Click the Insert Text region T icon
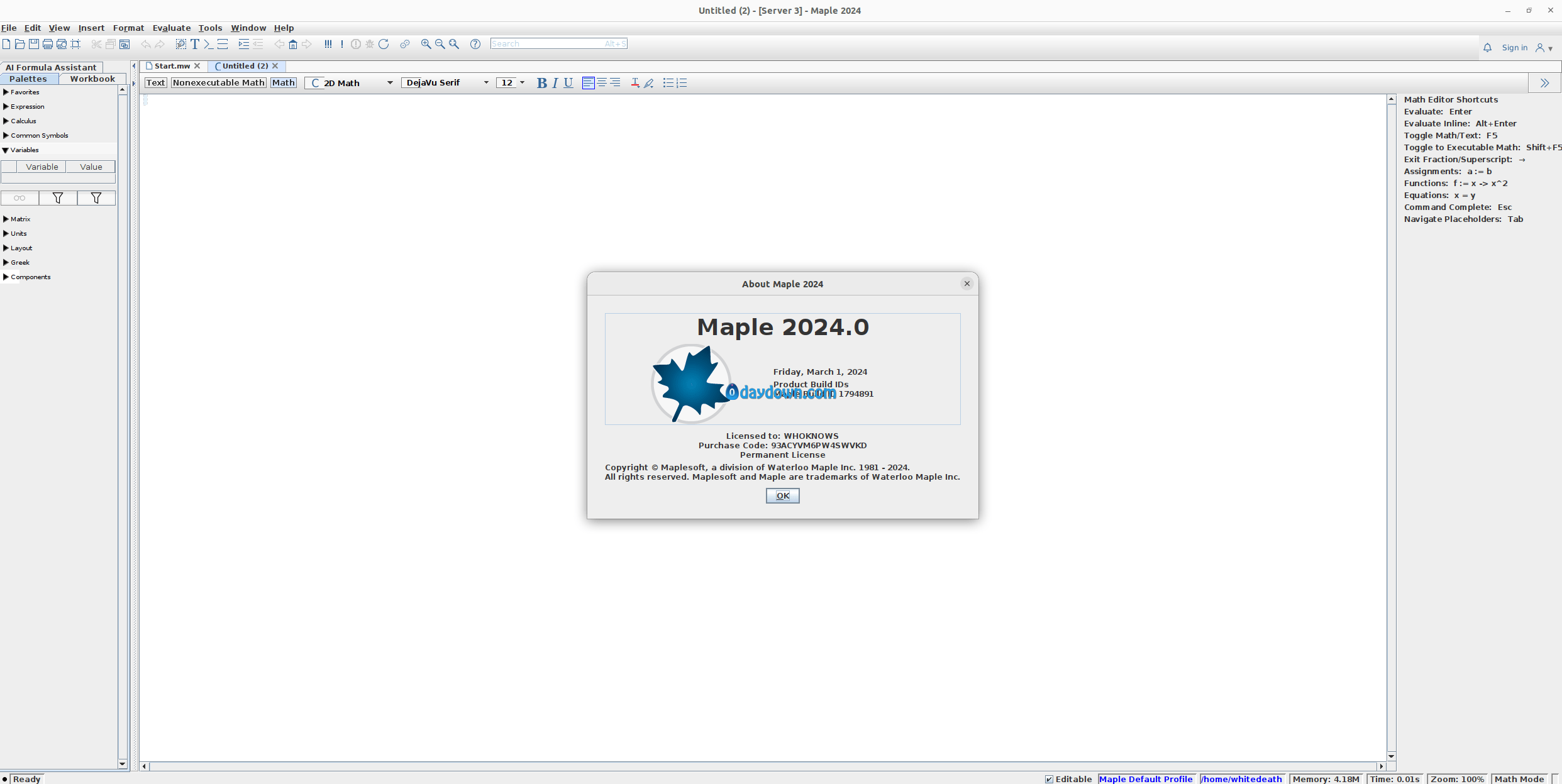Viewport: 1562px width, 784px height. (x=195, y=44)
